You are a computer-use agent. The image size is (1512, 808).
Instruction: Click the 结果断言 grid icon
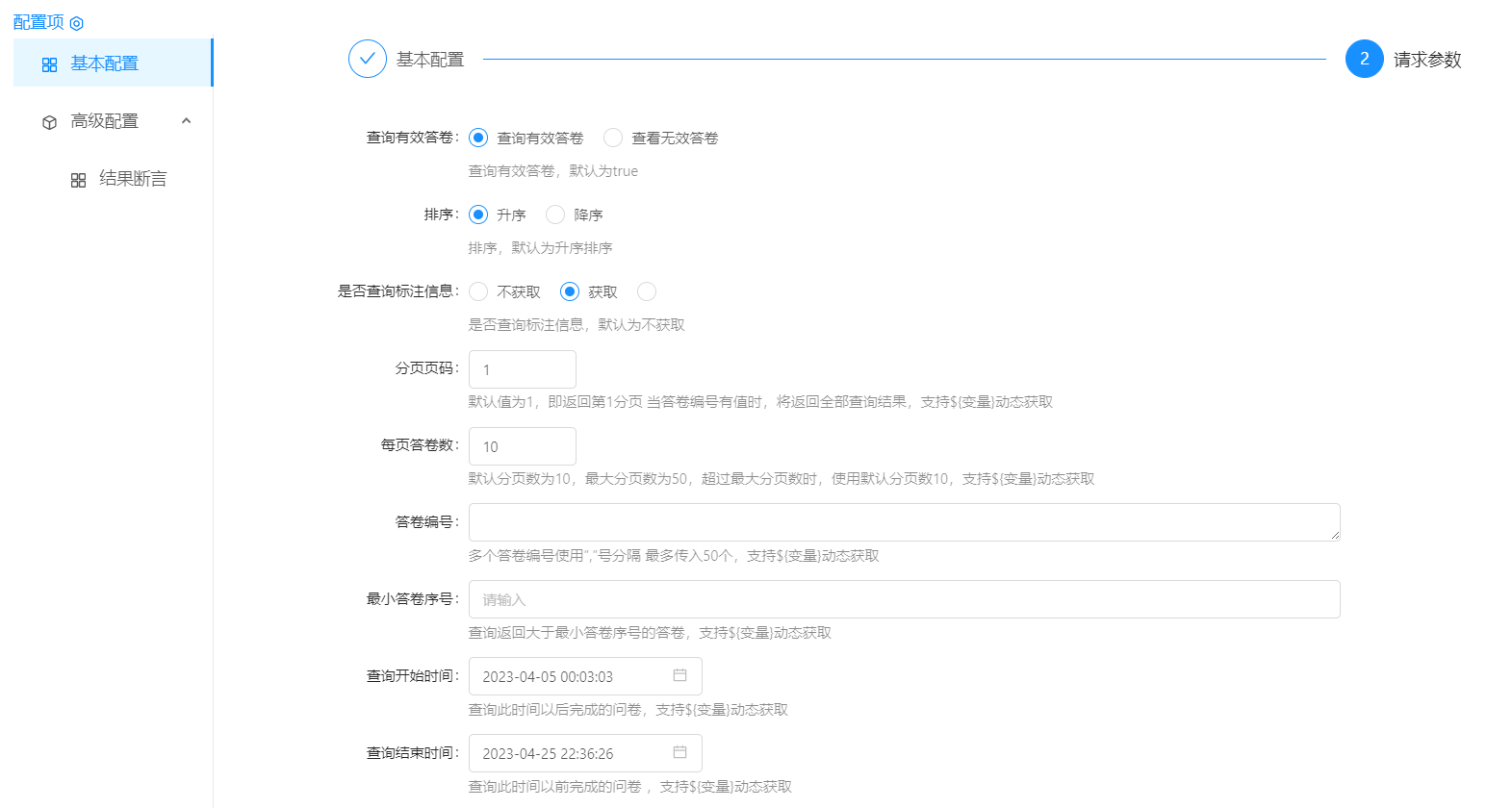79,180
